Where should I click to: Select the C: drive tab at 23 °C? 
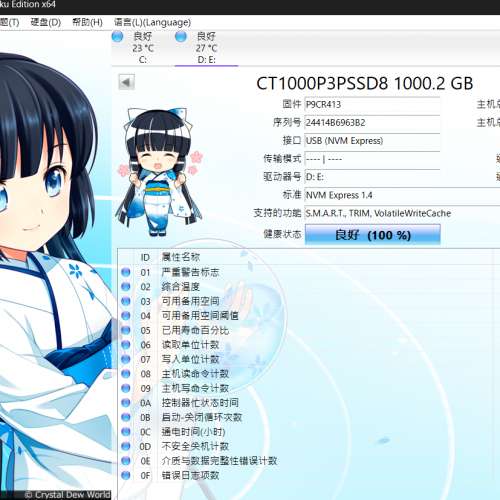click(x=143, y=48)
